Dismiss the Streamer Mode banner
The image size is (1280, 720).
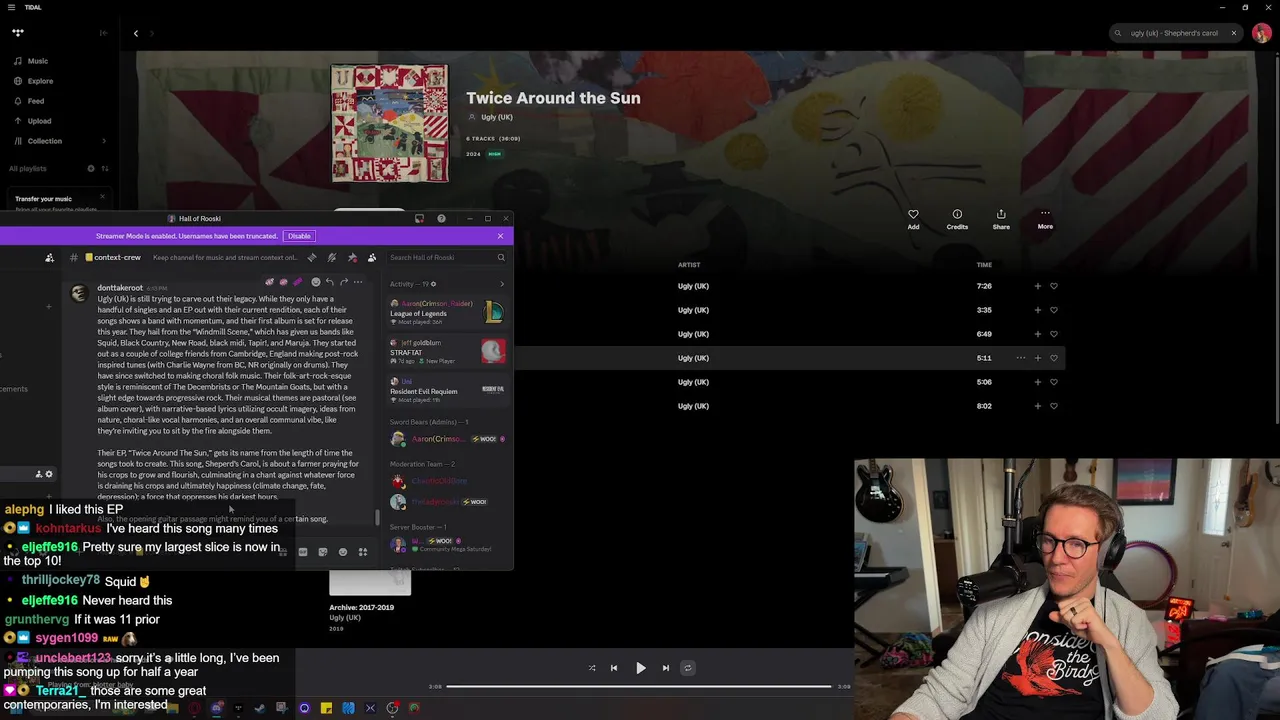coord(500,236)
